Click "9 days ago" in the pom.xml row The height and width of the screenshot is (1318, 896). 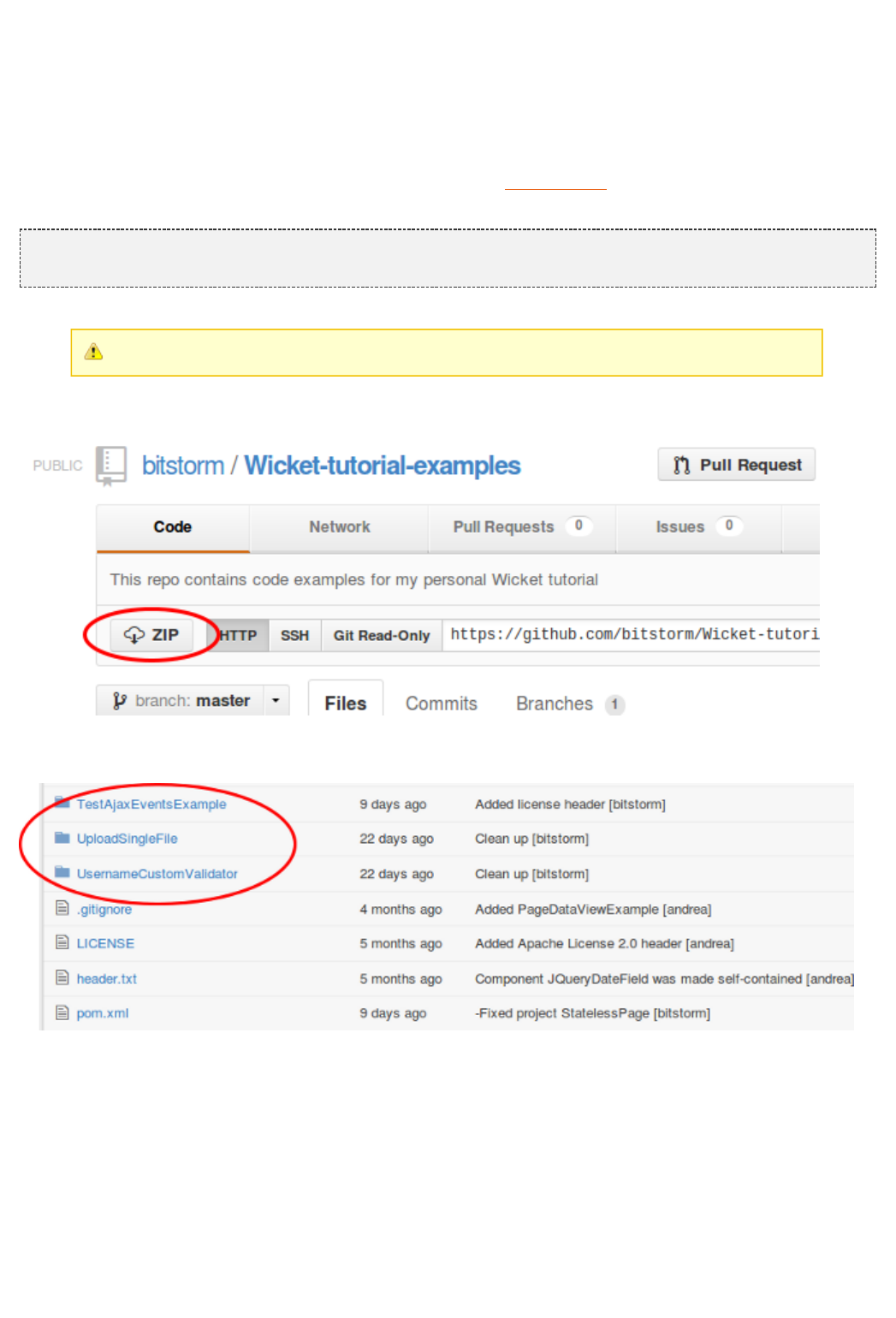pyautogui.click(x=393, y=1013)
